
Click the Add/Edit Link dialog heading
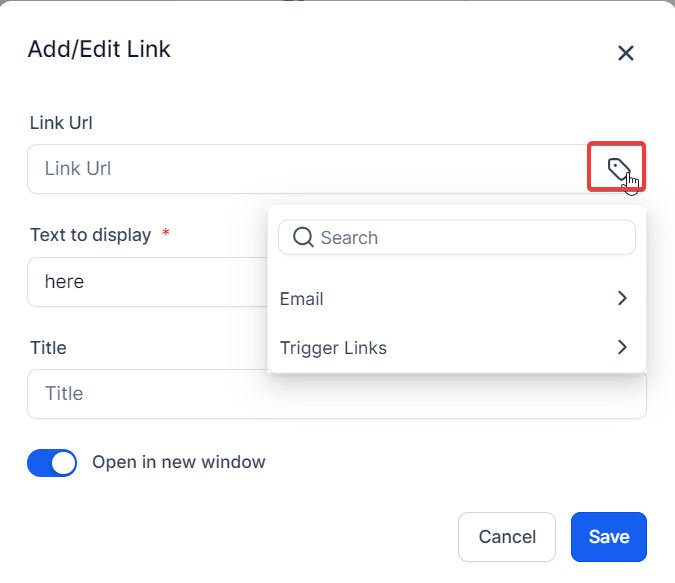pos(99,49)
